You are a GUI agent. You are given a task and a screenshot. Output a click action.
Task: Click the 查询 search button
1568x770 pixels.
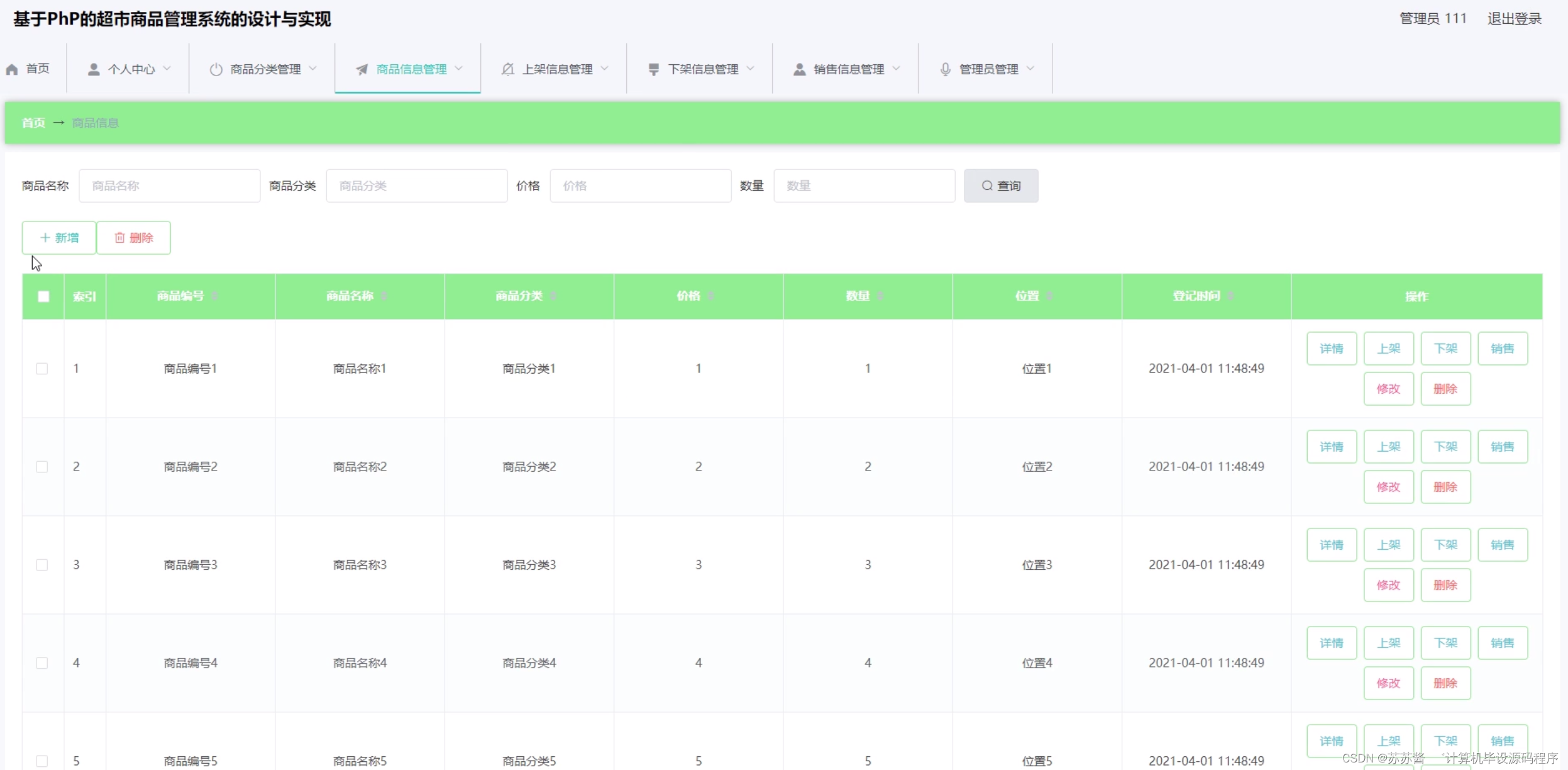[1001, 186]
